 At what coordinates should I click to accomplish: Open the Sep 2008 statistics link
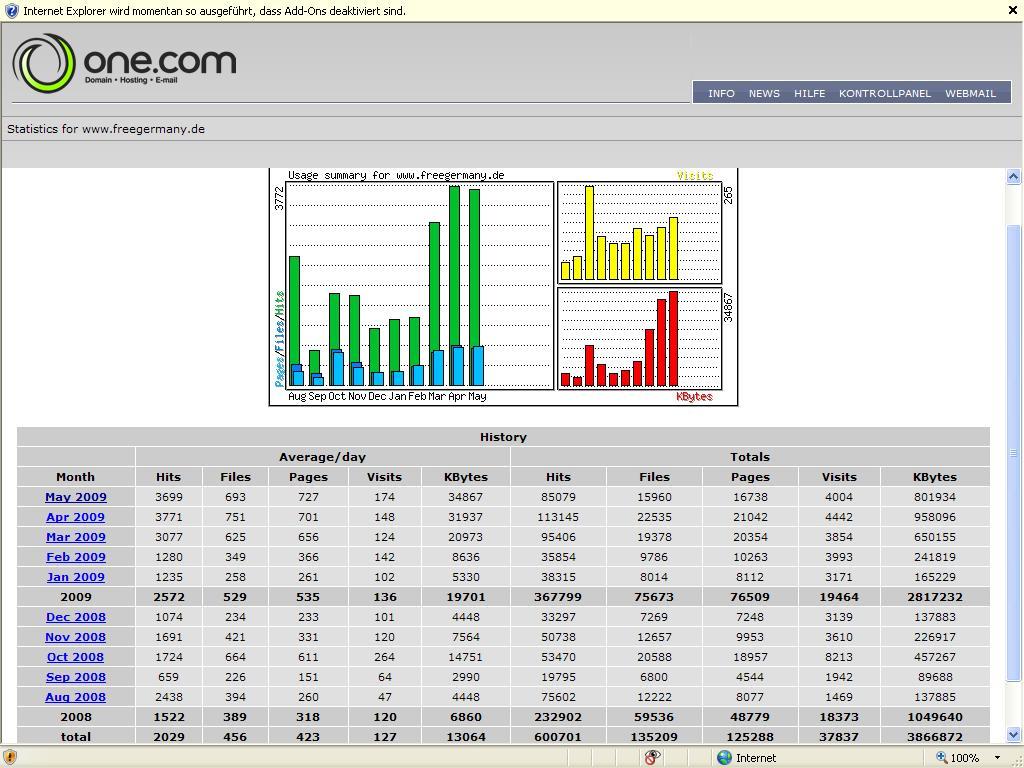[x=76, y=677]
